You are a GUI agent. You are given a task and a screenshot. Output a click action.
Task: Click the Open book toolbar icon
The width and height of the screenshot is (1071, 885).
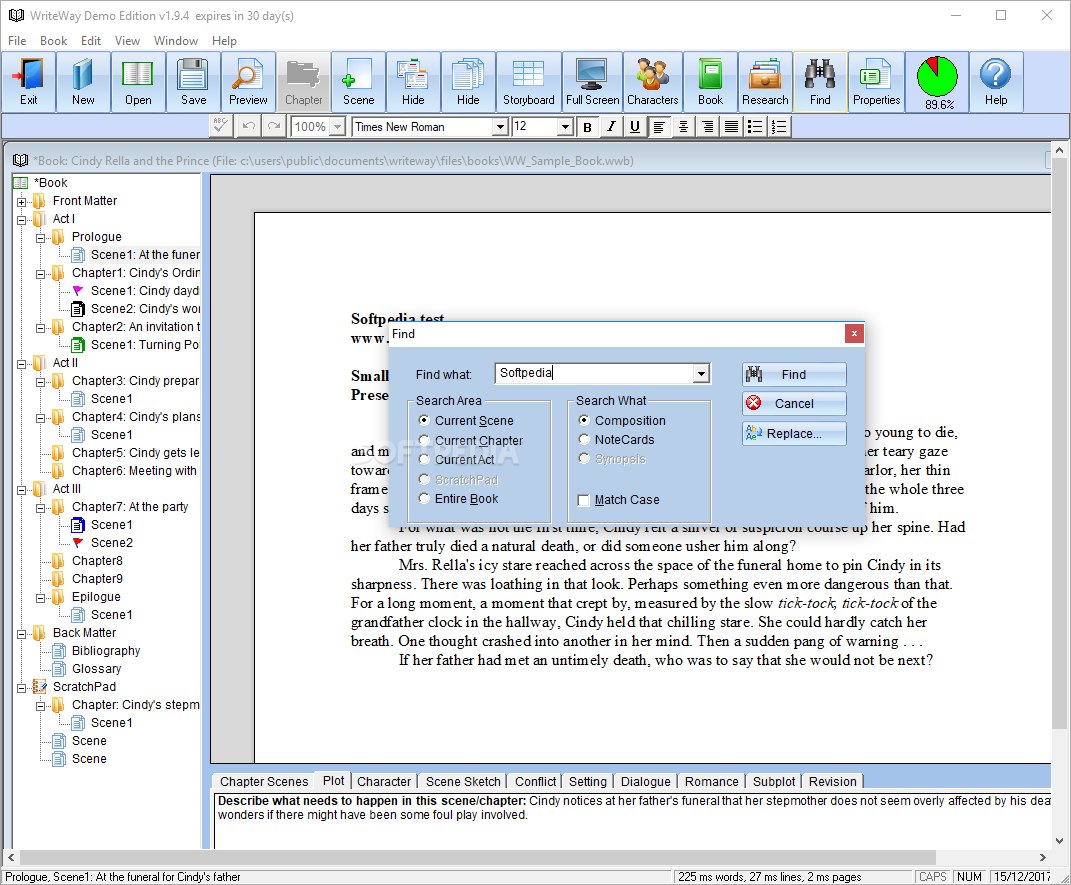point(138,82)
